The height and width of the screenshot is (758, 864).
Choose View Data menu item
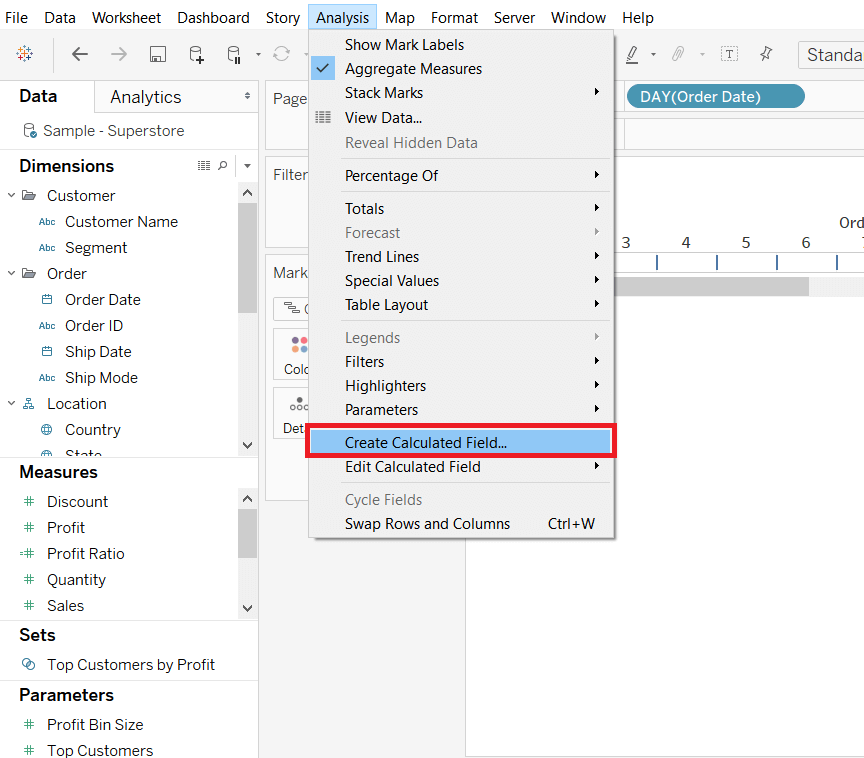[462, 117]
